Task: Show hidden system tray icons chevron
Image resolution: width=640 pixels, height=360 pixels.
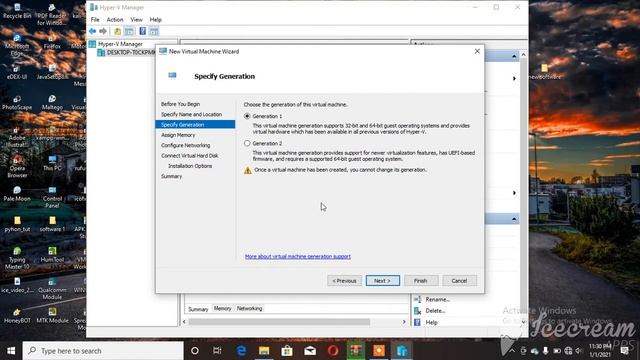Action: (x=512, y=351)
